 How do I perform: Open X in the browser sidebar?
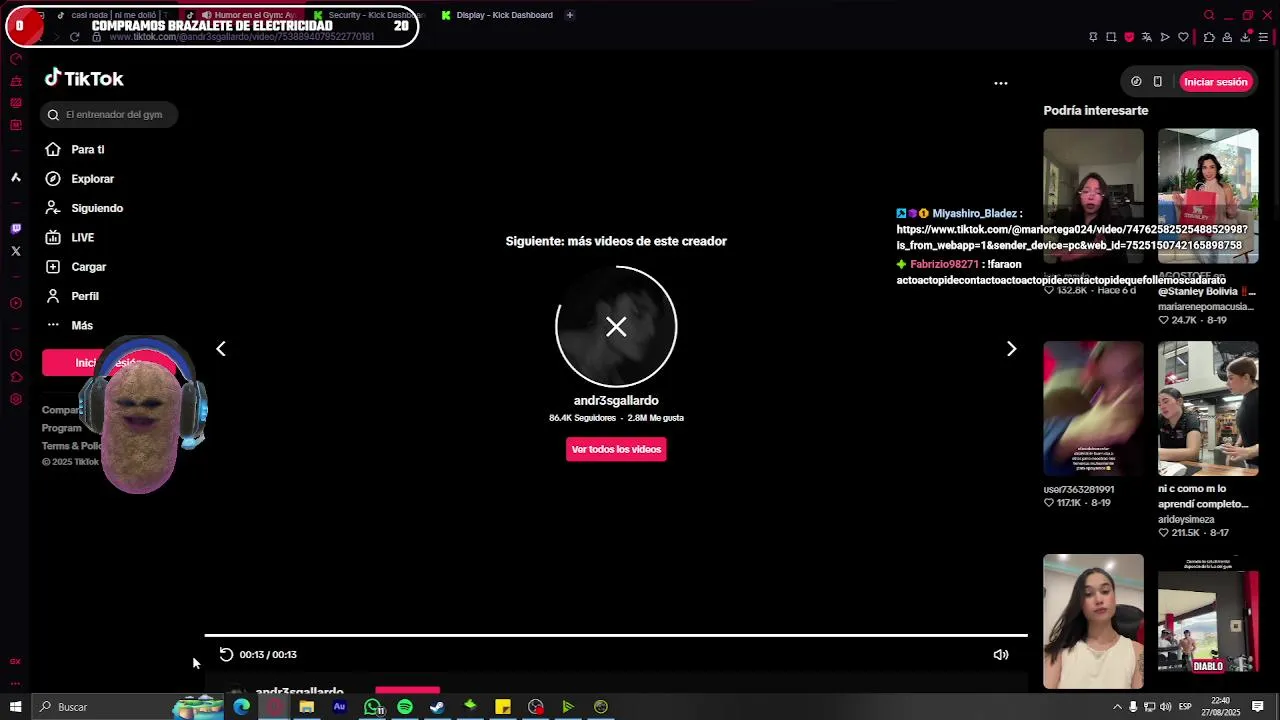click(x=16, y=251)
